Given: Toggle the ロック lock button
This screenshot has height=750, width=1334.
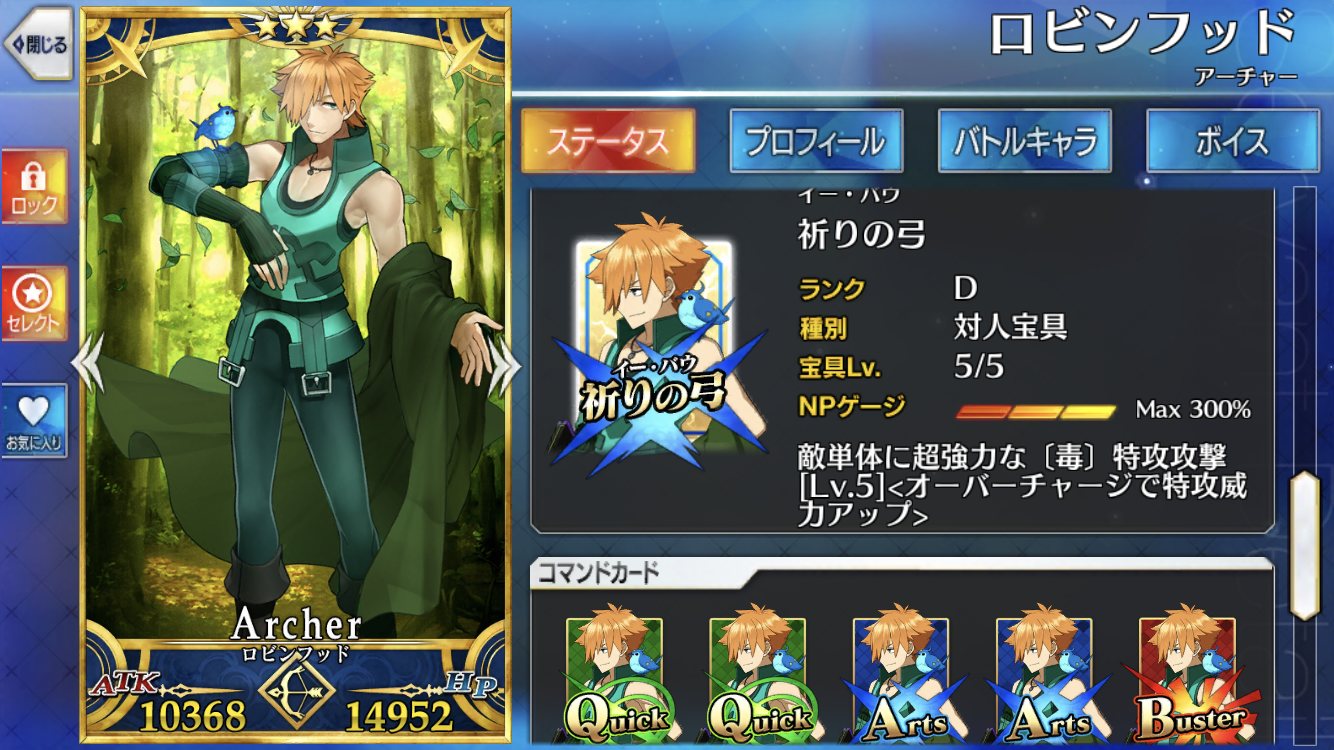Looking at the screenshot, I should [x=34, y=188].
